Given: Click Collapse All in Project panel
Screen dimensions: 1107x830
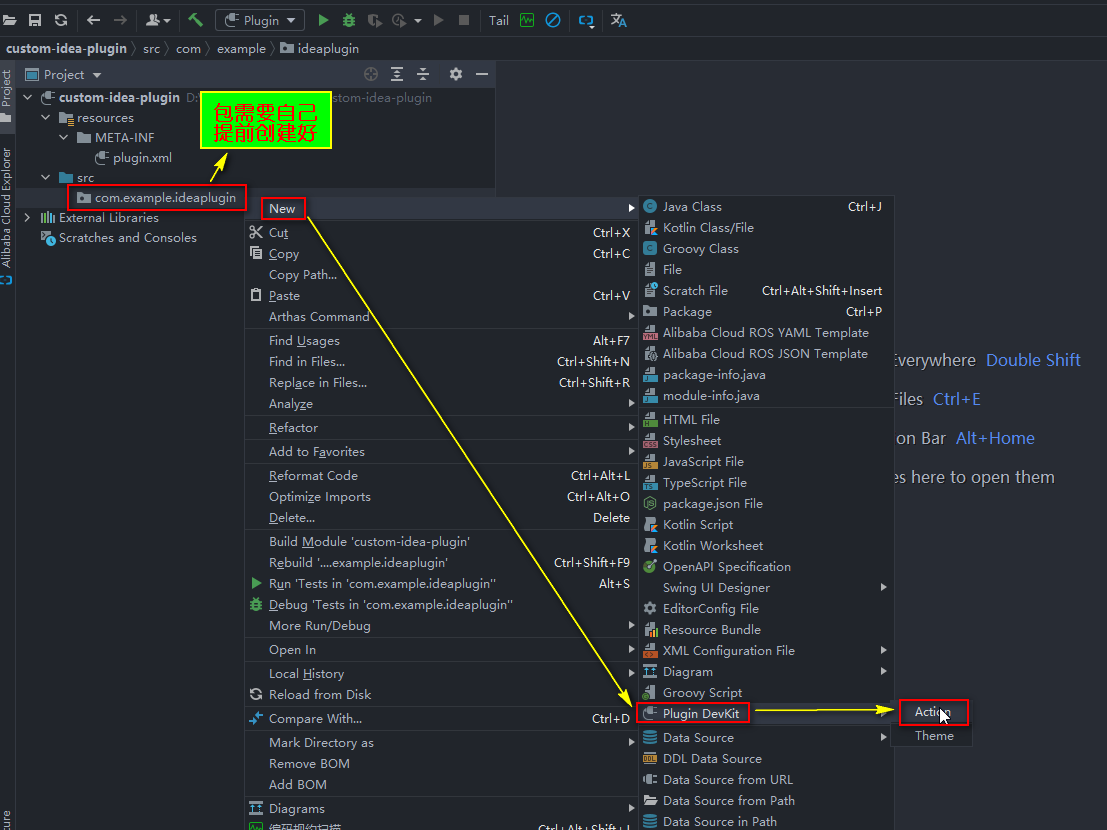Looking at the screenshot, I should coord(423,74).
